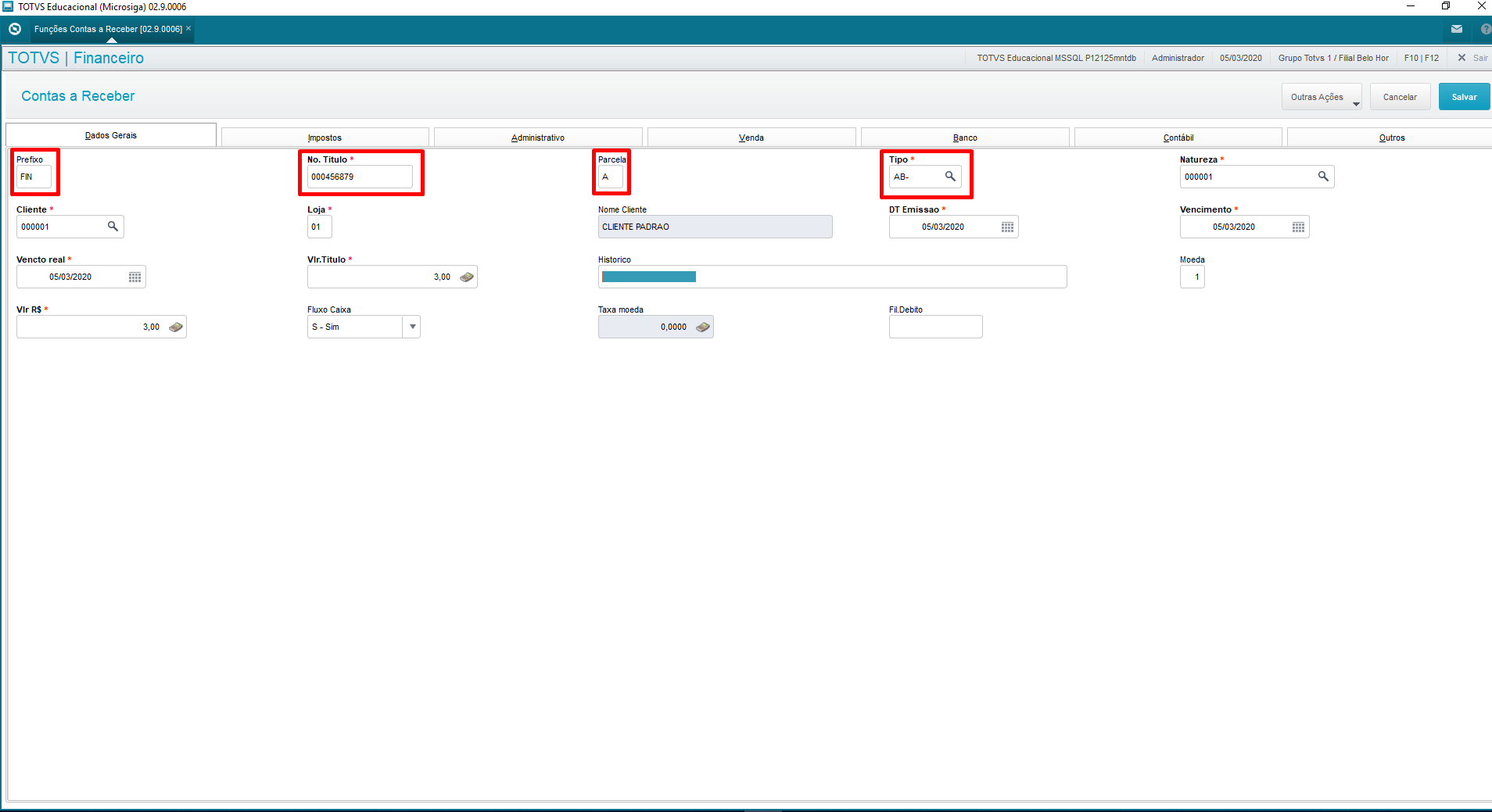Click the Grupo Totvs 1 / Filial Belo Hor label

(1333, 58)
